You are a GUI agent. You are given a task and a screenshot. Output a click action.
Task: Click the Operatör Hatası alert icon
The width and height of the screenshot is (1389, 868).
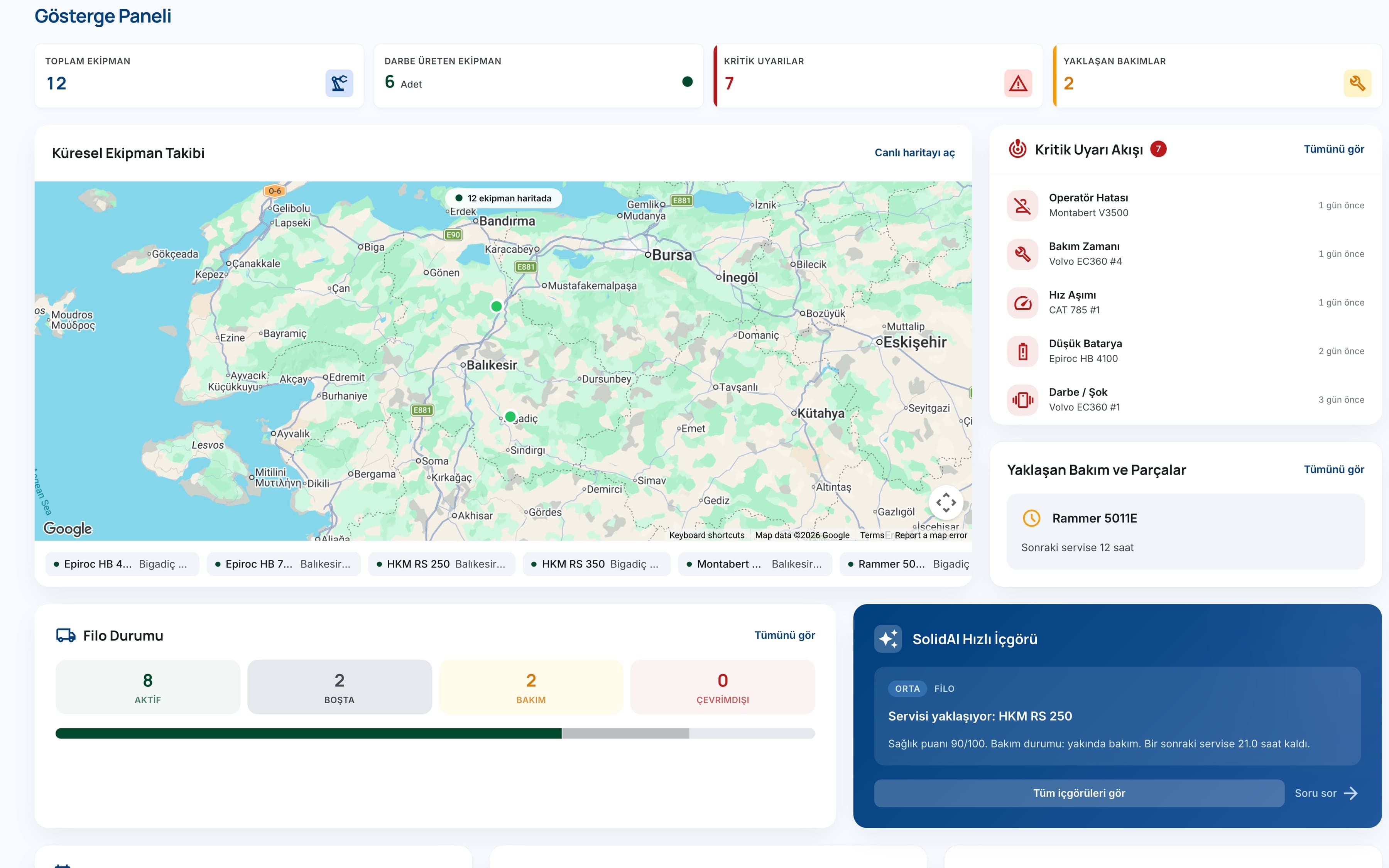(1023, 206)
